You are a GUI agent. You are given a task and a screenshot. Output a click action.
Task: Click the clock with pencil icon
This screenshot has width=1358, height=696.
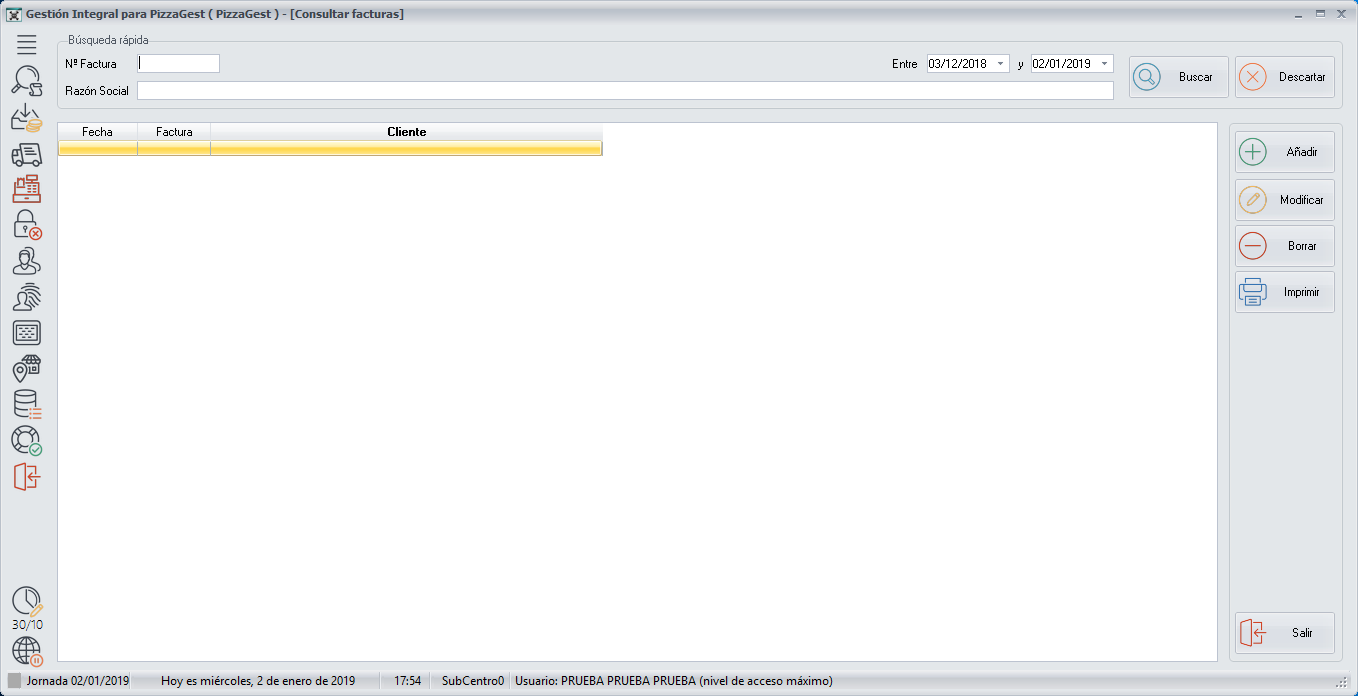tap(27, 601)
